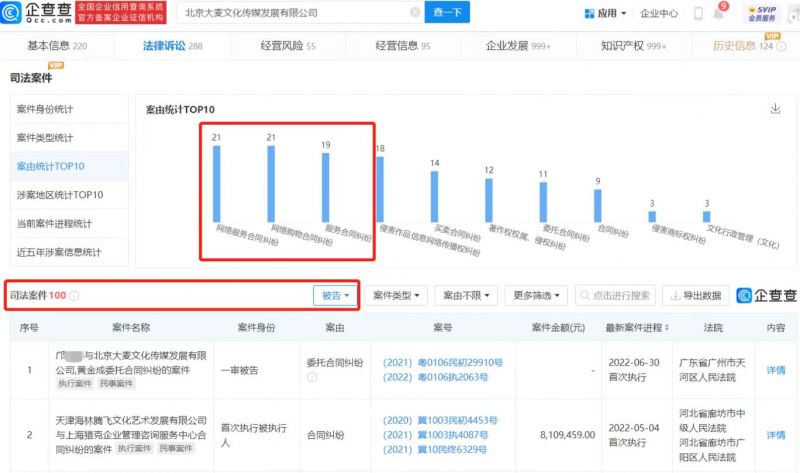Click the amount 8,109,459.00
This screenshot has height=473, width=800.
tap(567, 435)
